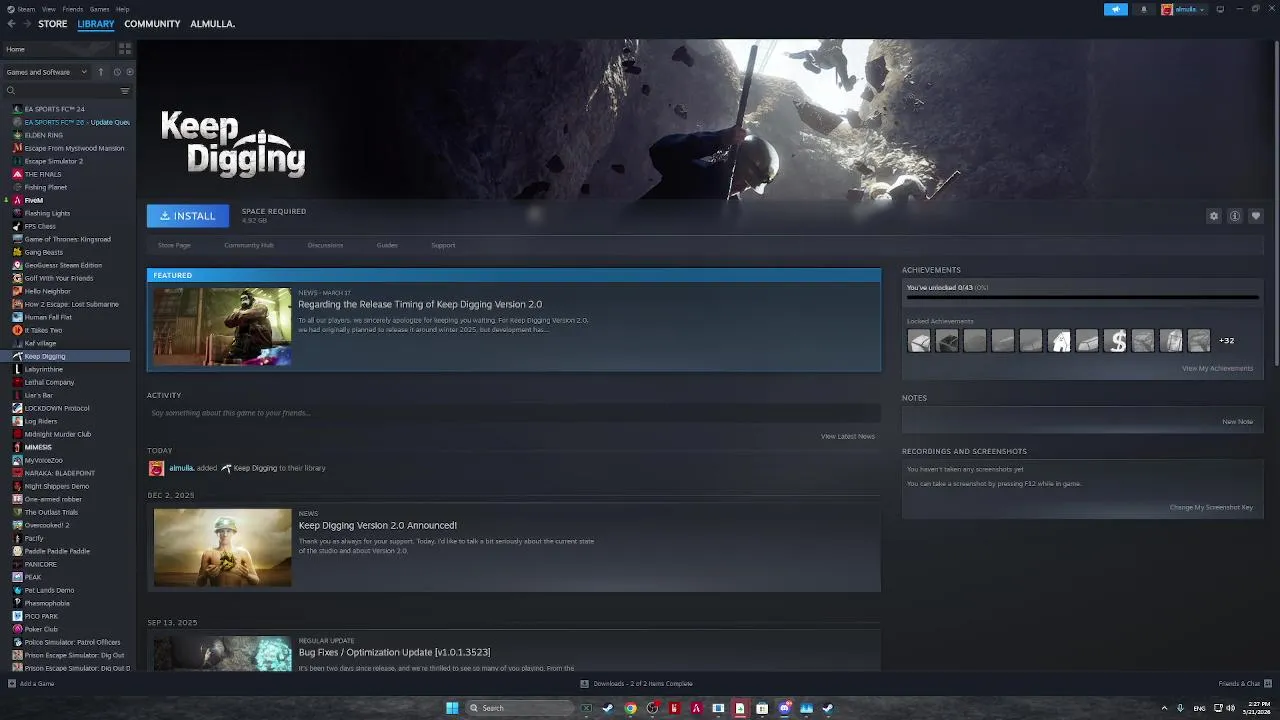Image resolution: width=1280 pixels, height=720 pixels.
Task: Open game settings gear icon
Action: (1214, 216)
